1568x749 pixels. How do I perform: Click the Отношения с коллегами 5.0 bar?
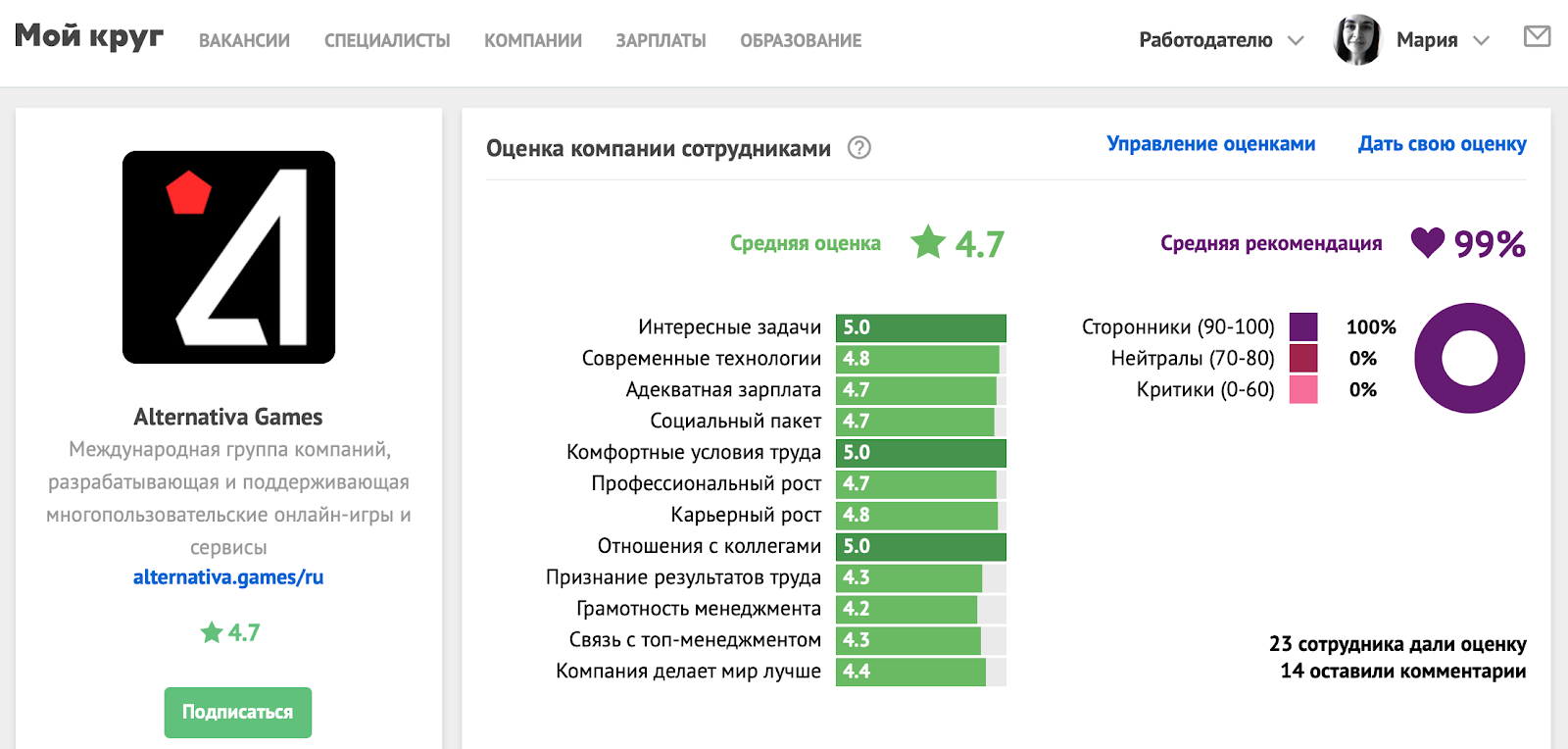click(x=921, y=547)
